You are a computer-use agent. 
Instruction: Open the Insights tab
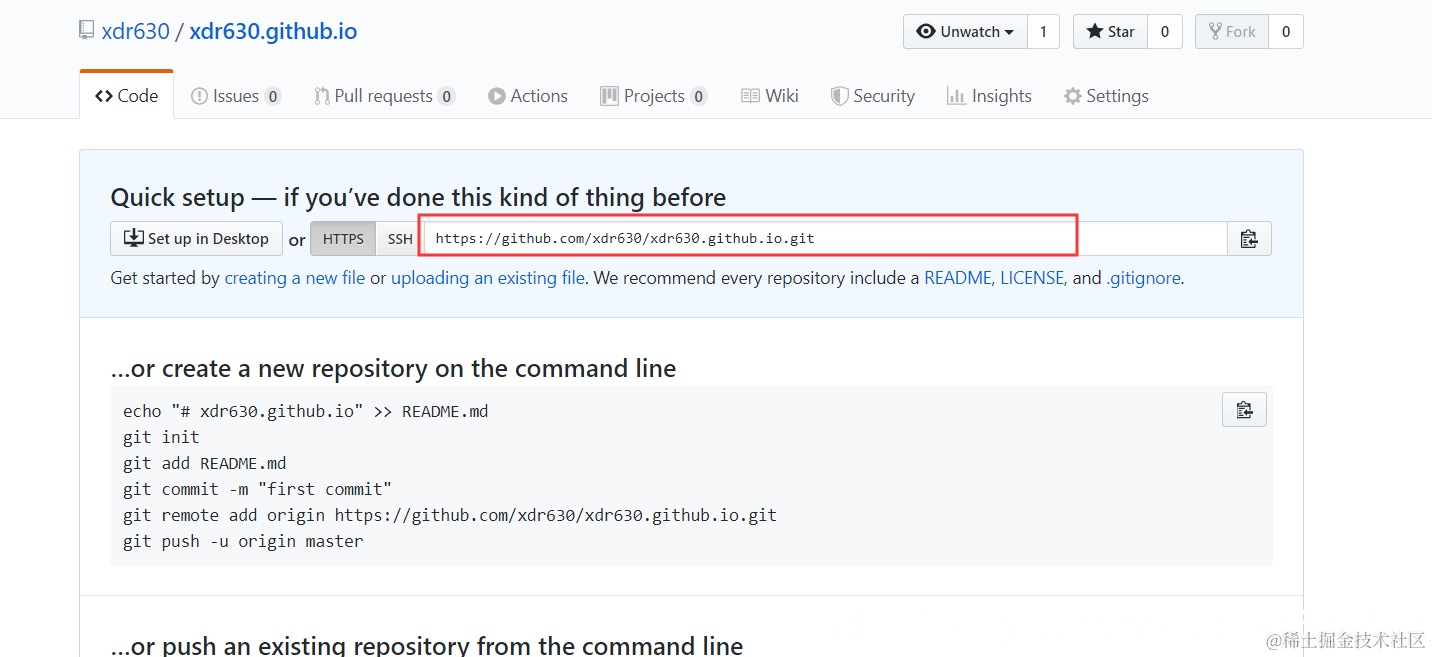tap(989, 96)
